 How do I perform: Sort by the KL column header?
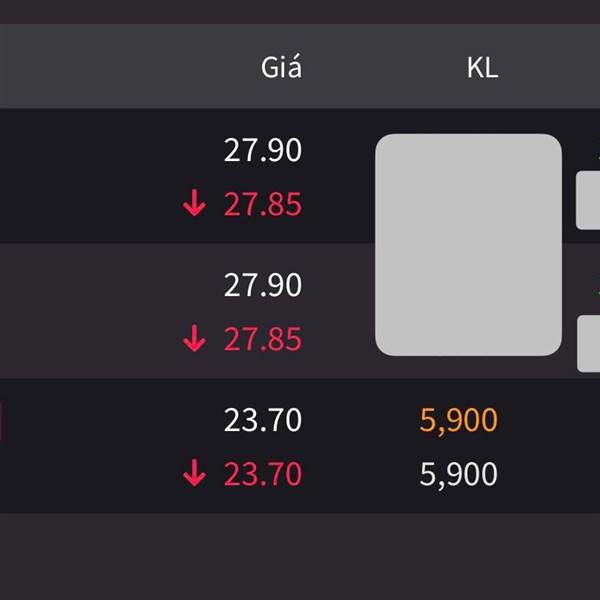[x=482, y=67]
